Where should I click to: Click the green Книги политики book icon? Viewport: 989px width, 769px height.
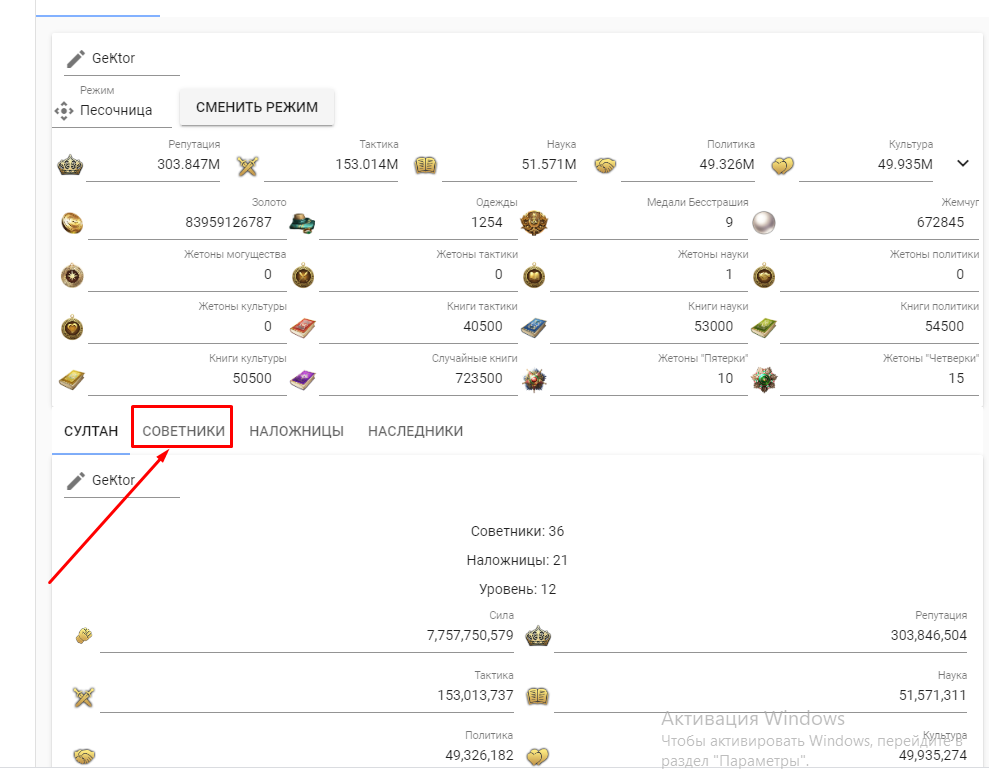click(x=763, y=328)
